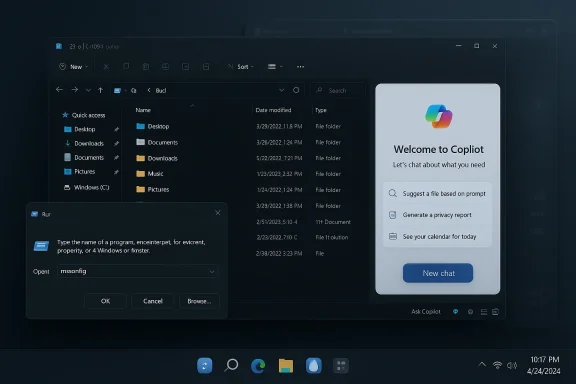Click Cancel in the Run dialog

click(153, 301)
